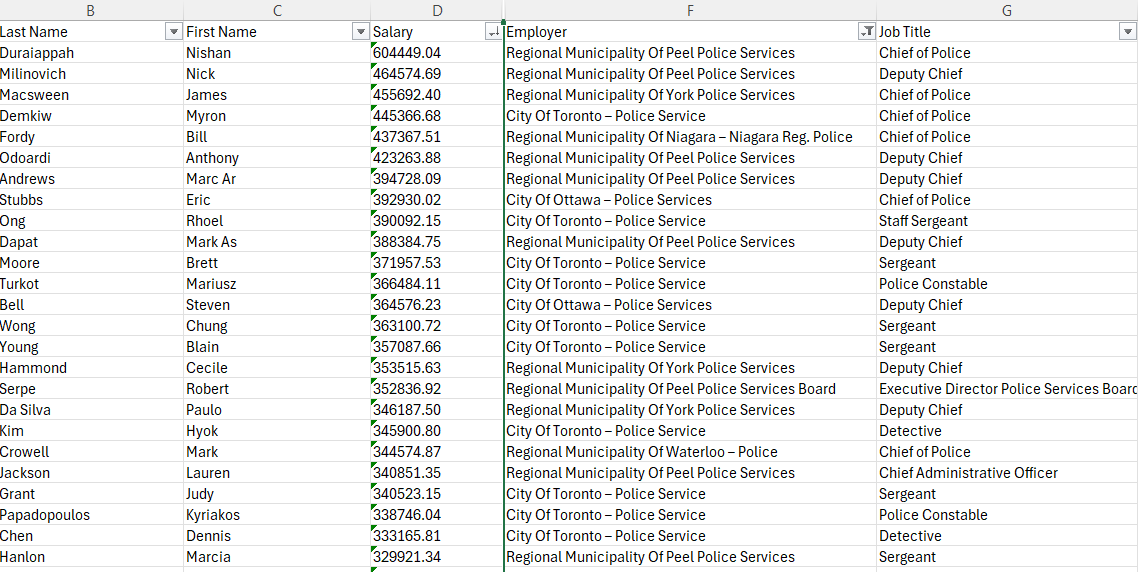Click the Waterloo – Police employer cell
This screenshot has height=572, width=1138.
[690, 452]
